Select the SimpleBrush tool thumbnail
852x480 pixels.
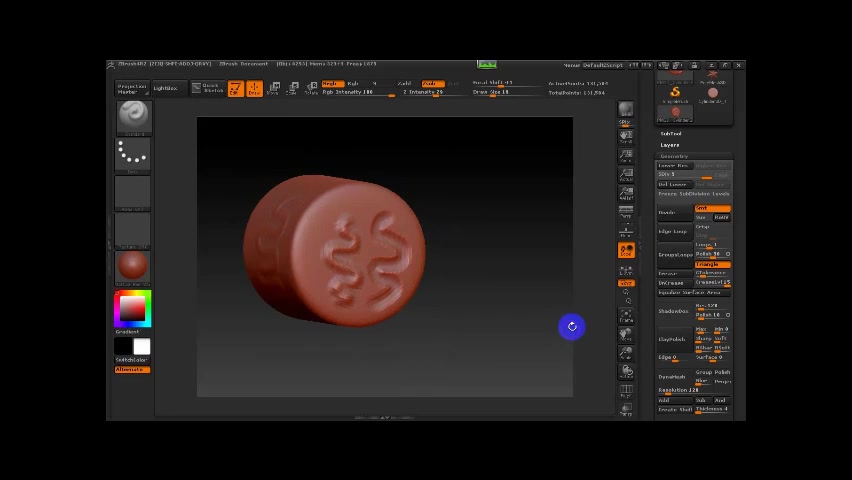click(x=675, y=94)
